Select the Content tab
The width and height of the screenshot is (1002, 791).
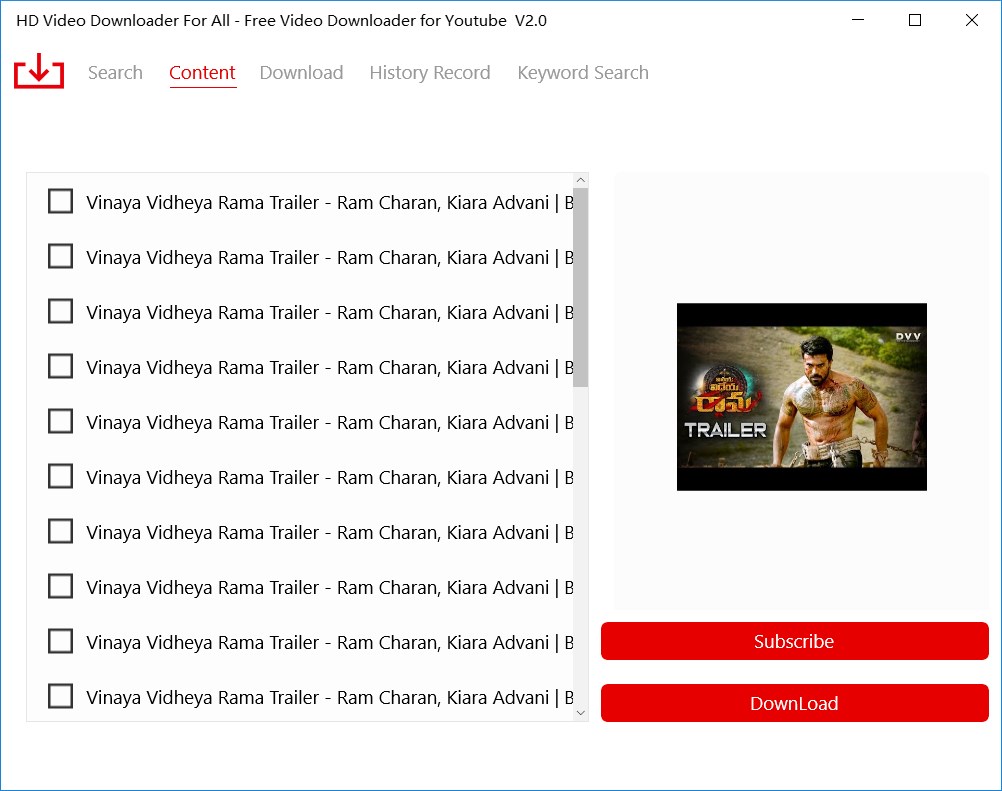tap(202, 72)
